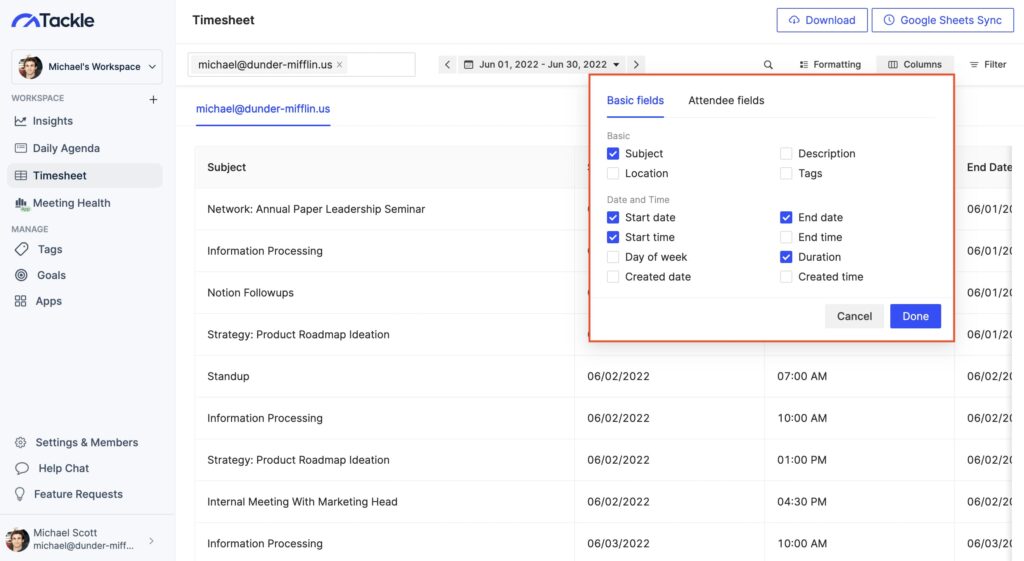
Task: Click Done to apply columns
Action: [x=915, y=316]
